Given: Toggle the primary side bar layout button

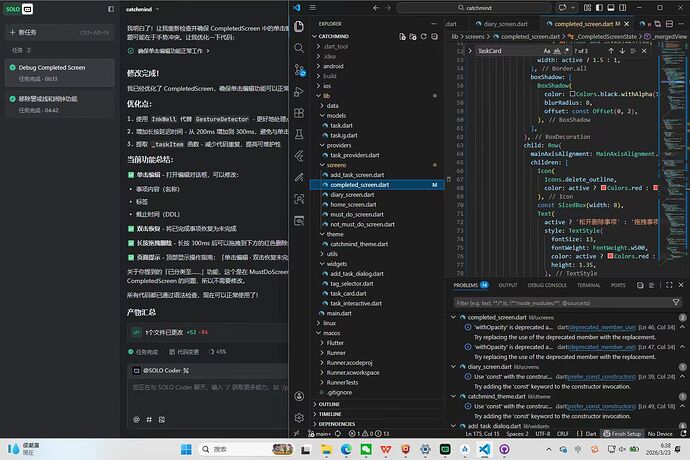Looking at the screenshot, I should [599, 7].
